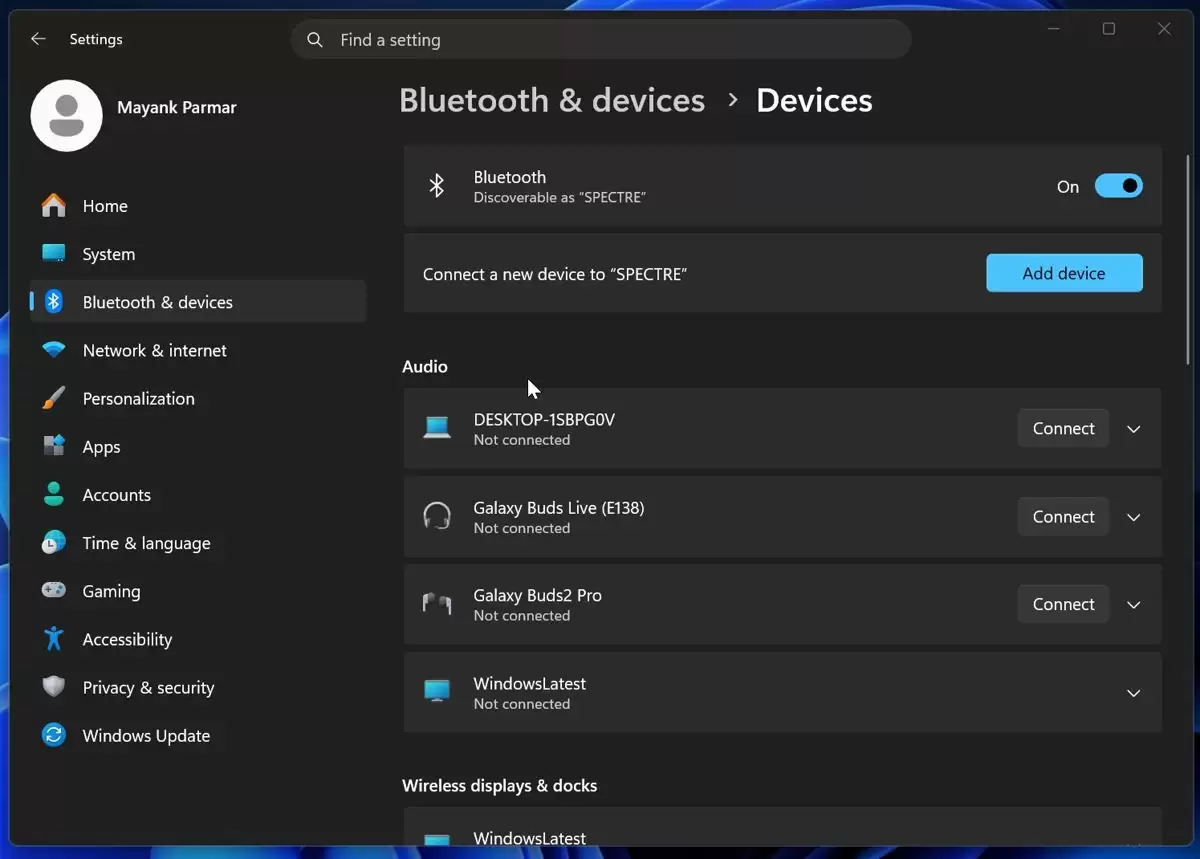Navigate to Apps settings
The height and width of the screenshot is (859, 1200).
pyautogui.click(x=198, y=446)
